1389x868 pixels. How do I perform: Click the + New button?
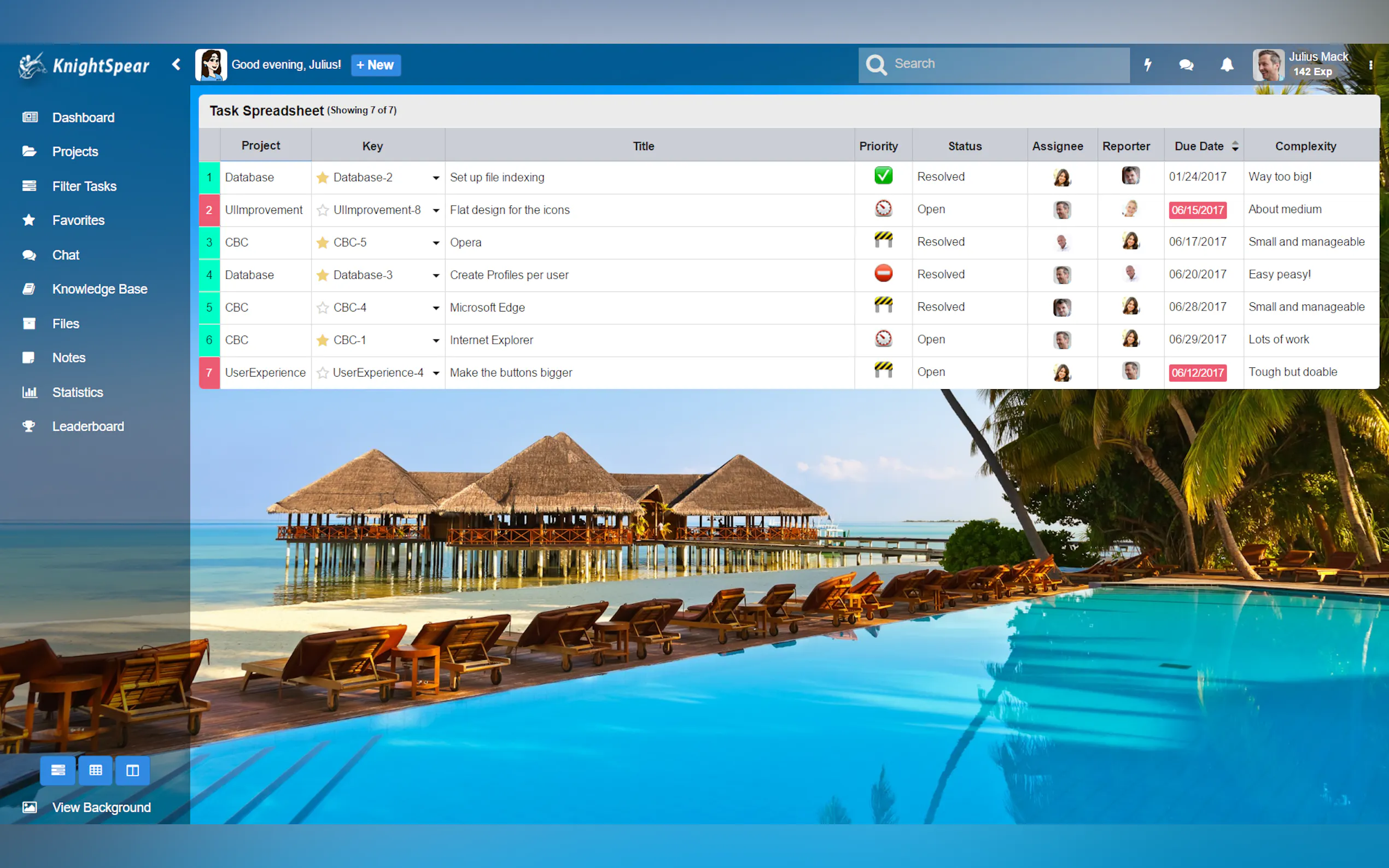(x=376, y=65)
